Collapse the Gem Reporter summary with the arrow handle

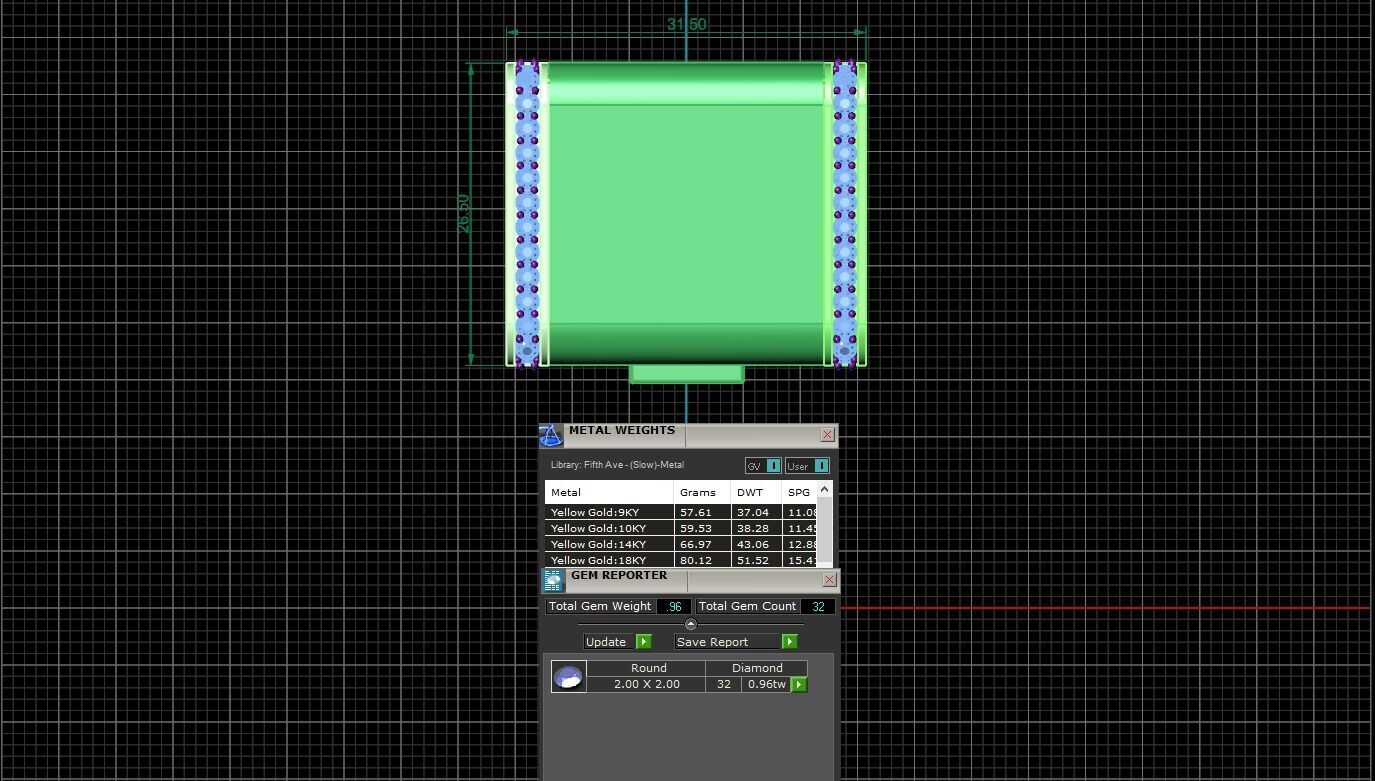(690, 624)
